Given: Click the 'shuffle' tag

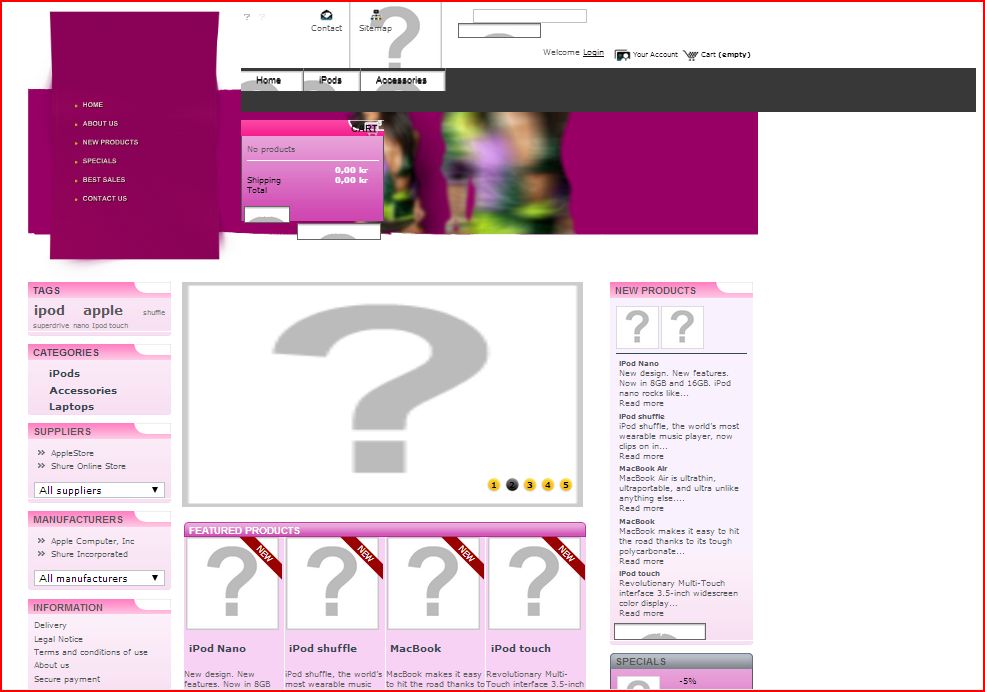Looking at the screenshot, I should click(x=154, y=312).
